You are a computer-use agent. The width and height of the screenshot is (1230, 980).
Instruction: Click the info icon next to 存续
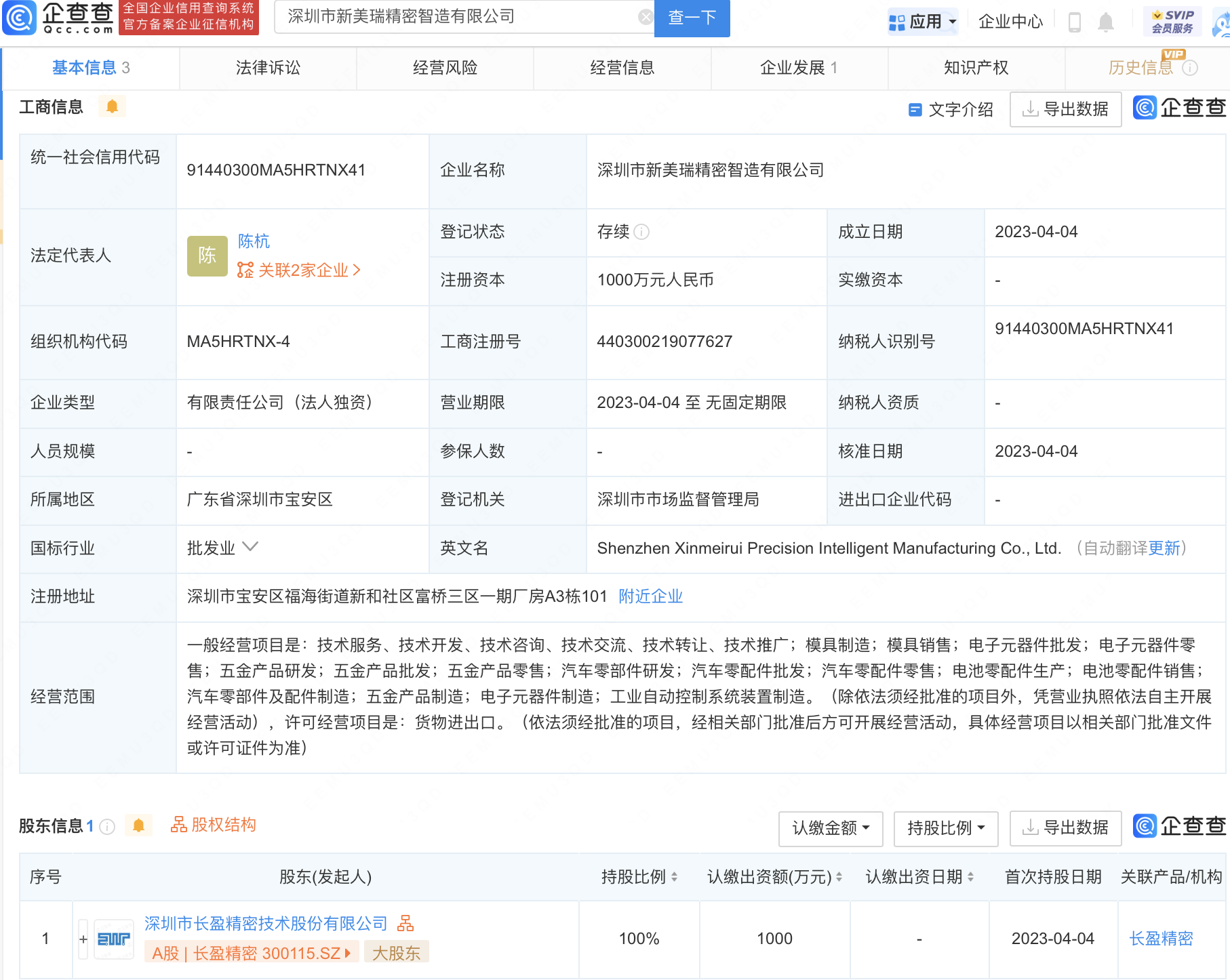[641, 232]
